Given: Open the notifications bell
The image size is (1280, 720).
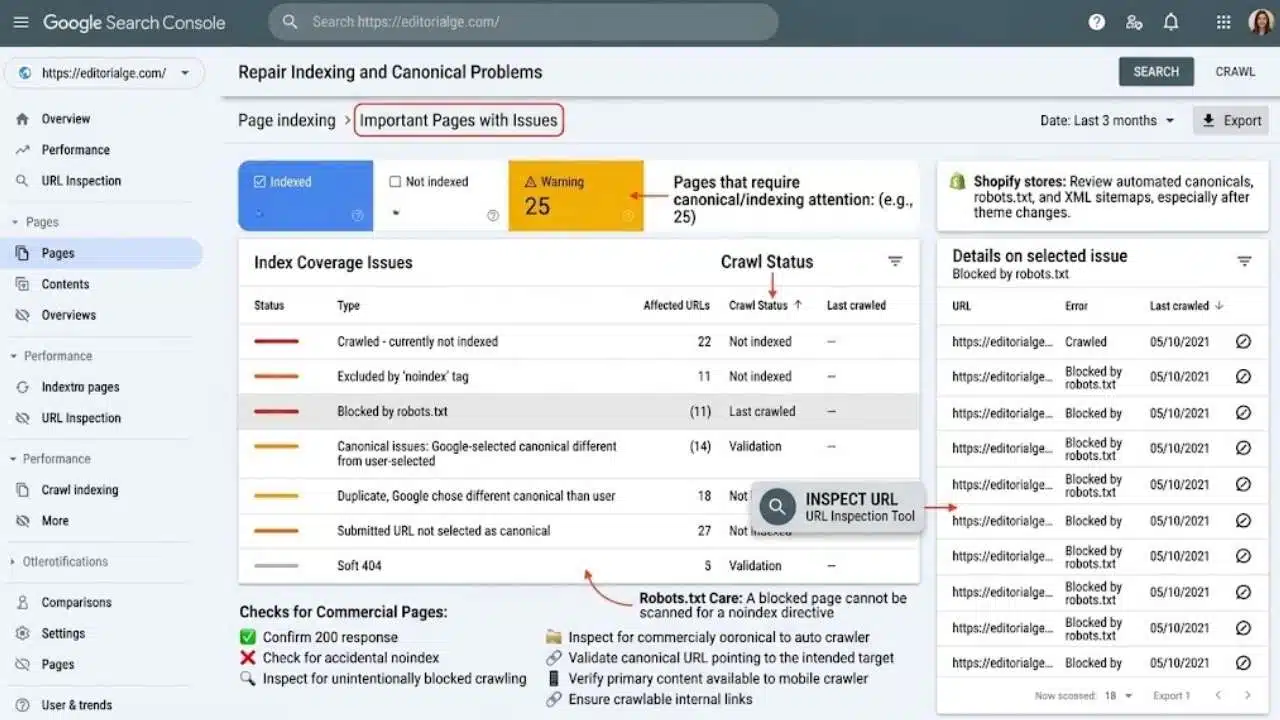Looking at the screenshot, I should tap(1171, 22).
